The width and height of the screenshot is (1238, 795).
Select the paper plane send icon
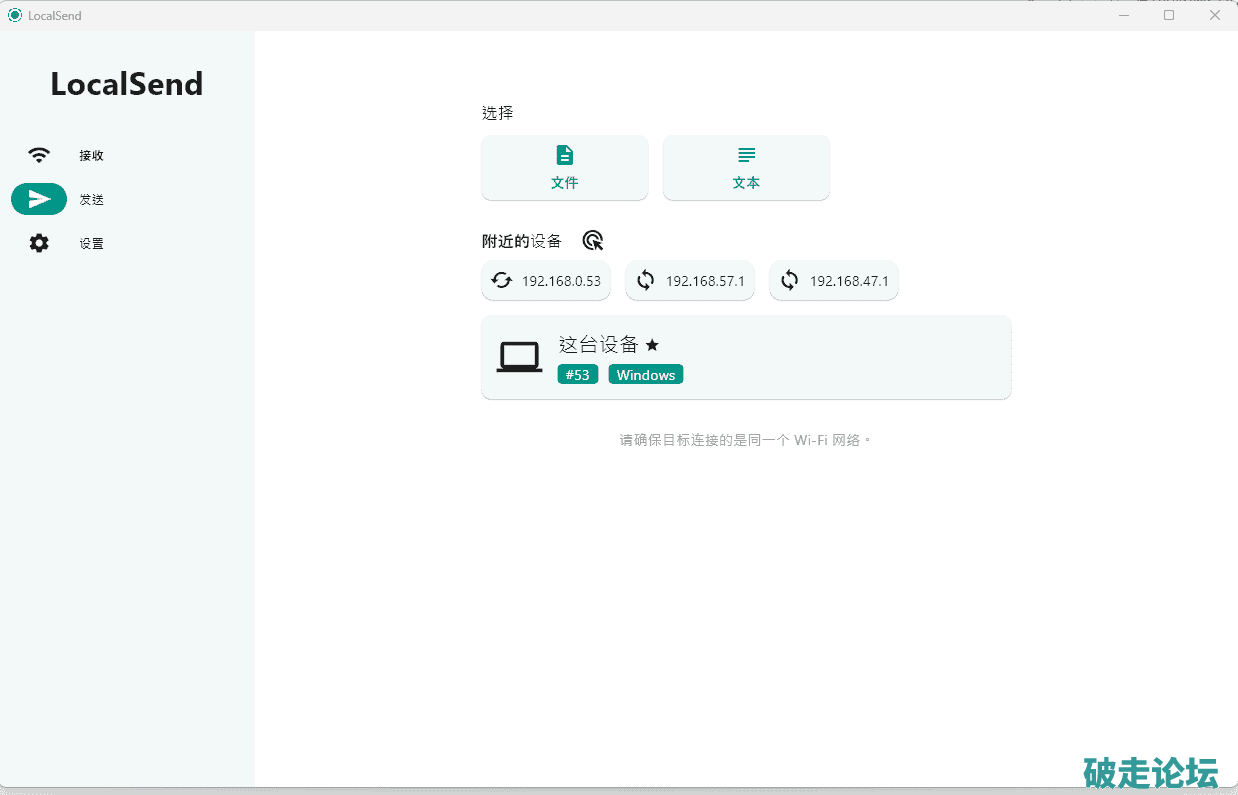click(x=39, y=199)
